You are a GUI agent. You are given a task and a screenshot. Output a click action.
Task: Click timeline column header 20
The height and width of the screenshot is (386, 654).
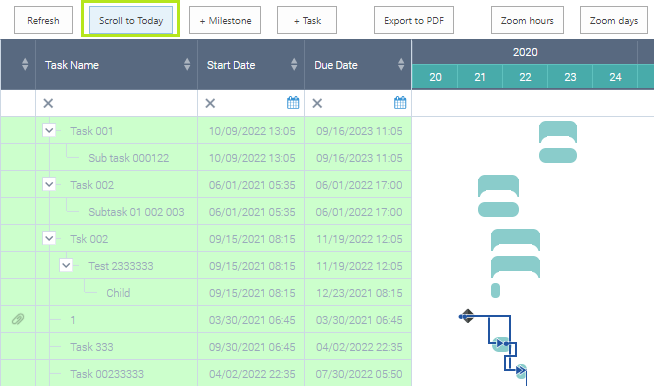435,77
